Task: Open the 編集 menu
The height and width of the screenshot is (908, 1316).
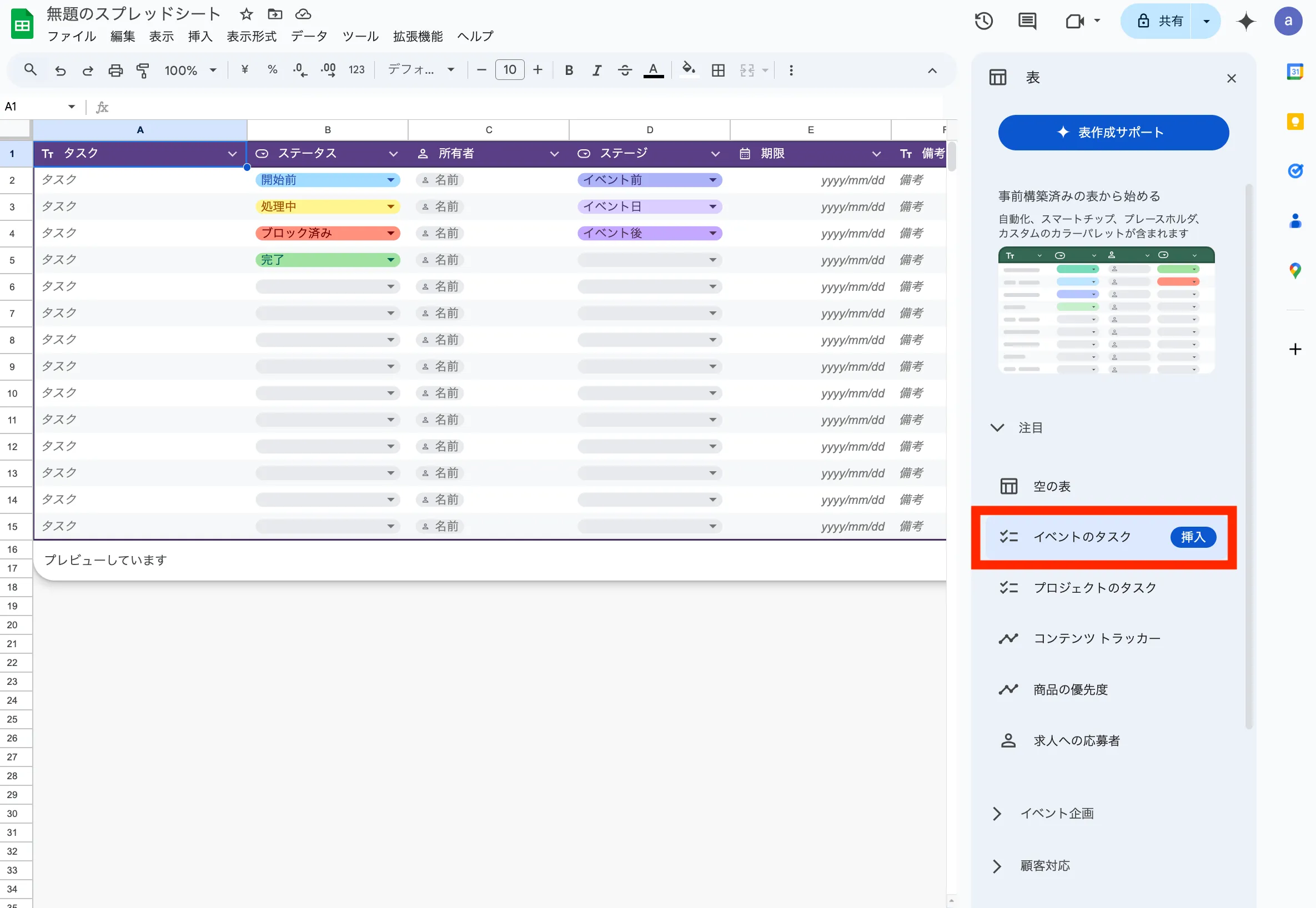Action: click(122, 37)
